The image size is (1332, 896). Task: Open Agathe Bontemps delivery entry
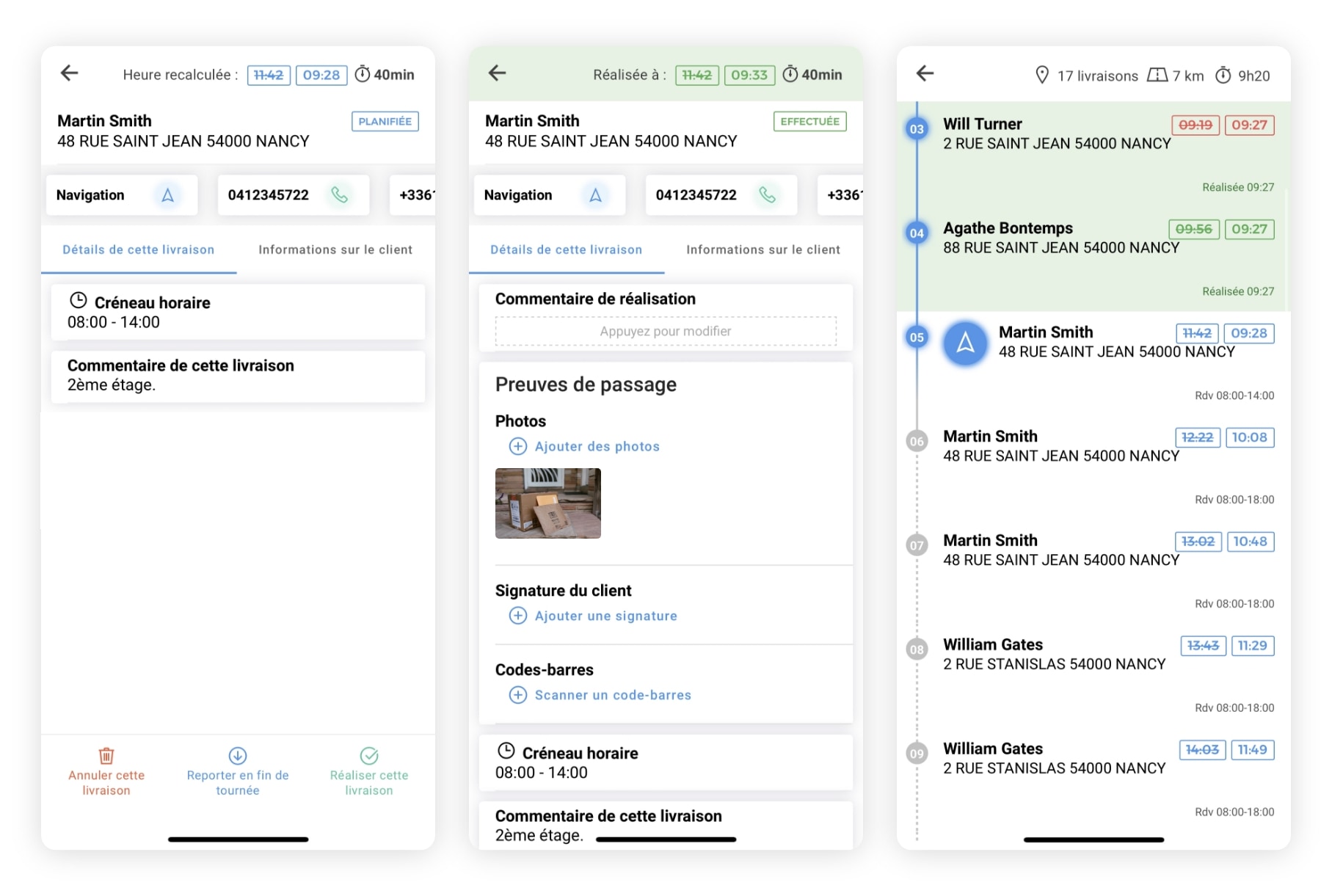(x=1060, y=238)
